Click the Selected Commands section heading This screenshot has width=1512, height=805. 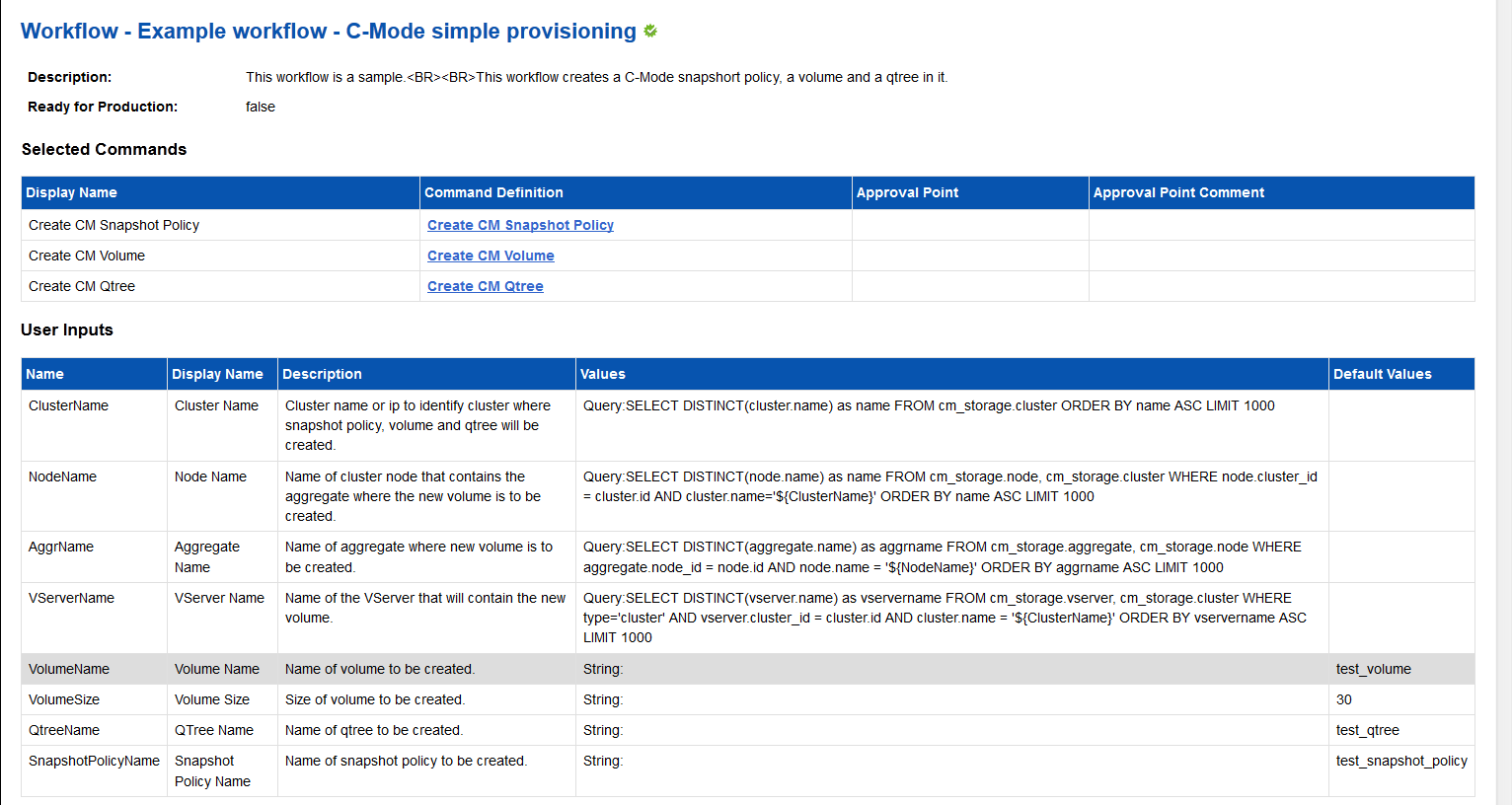pos(104,149)
